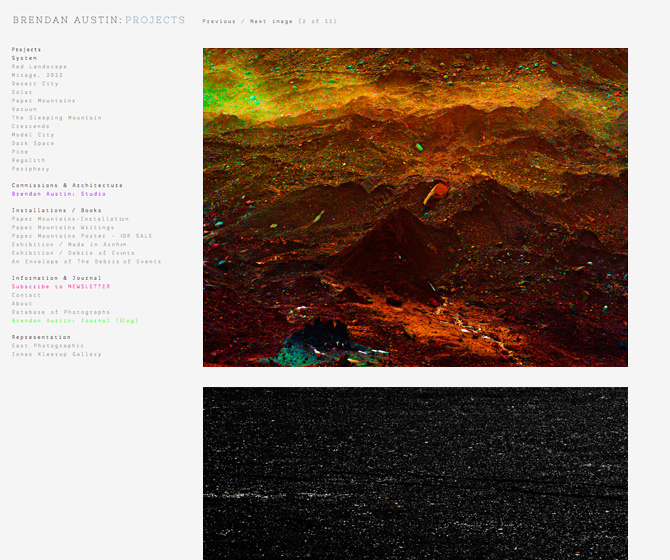
Task: Open the Regolith project
Action: tap(29, 160)
